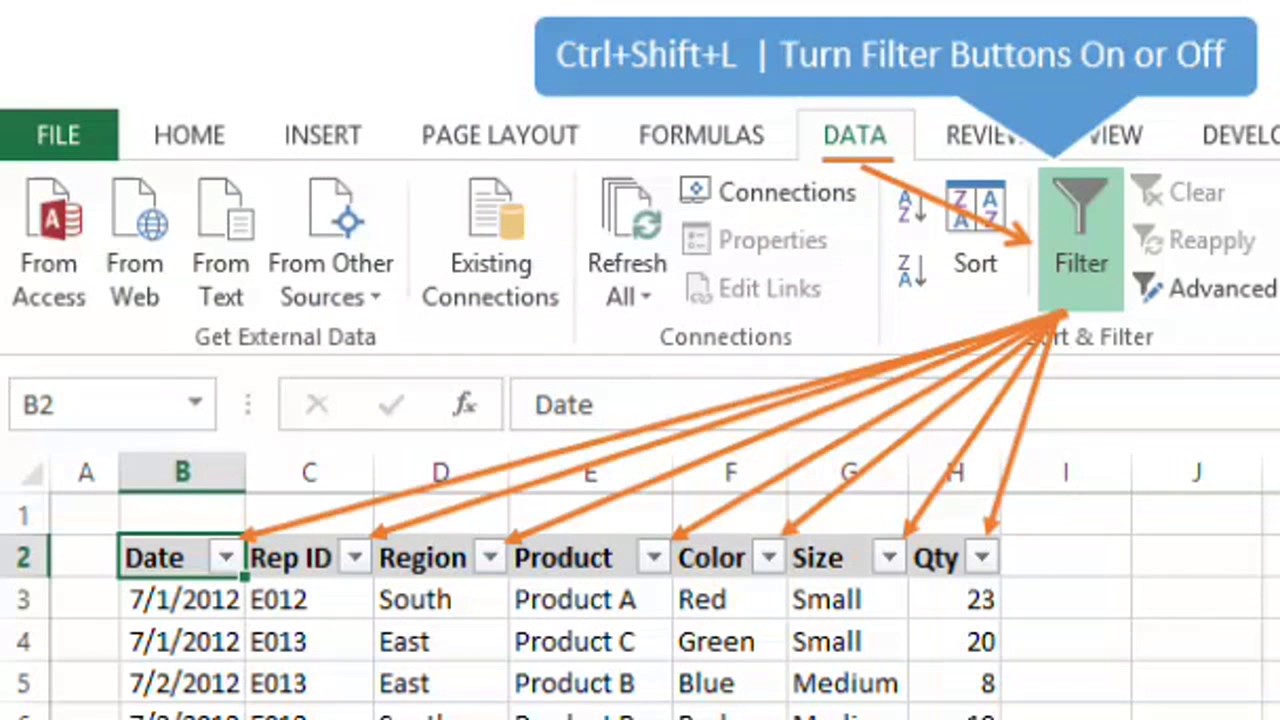Switch to the HOME tab

coord(189,135)
